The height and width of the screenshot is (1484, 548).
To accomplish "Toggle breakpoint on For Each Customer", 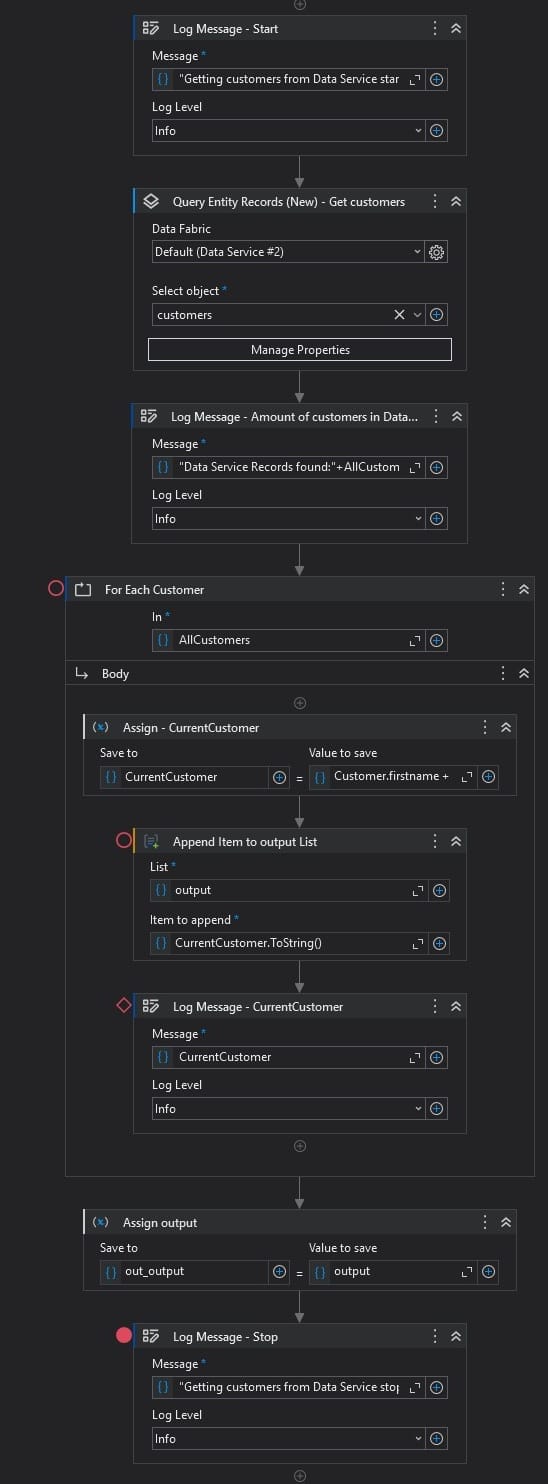I will tap(56, 589).
